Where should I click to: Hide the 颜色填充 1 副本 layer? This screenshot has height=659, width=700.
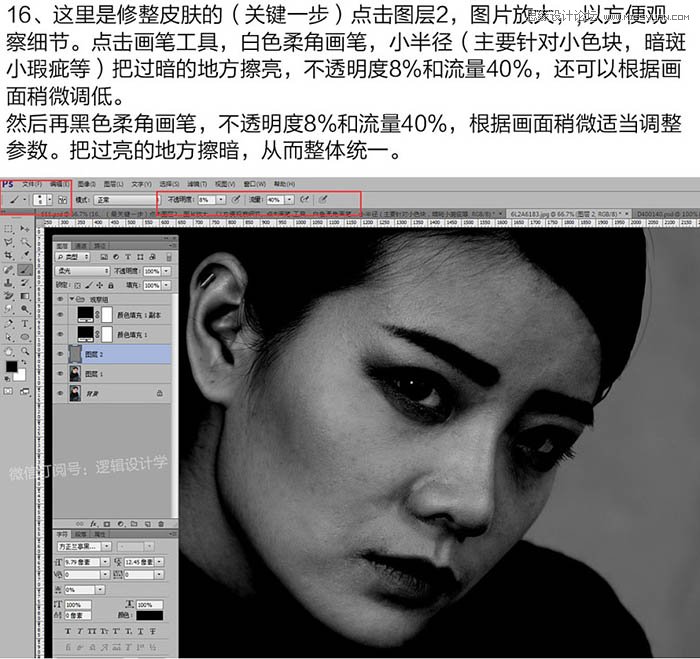pyautogui.click(x=60, y=315)
